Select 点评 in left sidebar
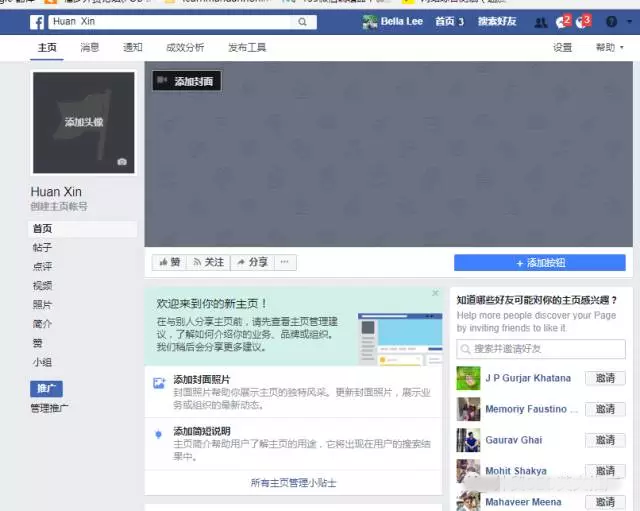This screenshot has height=511, width=640. pyautogui.click(x=42, y=267)
